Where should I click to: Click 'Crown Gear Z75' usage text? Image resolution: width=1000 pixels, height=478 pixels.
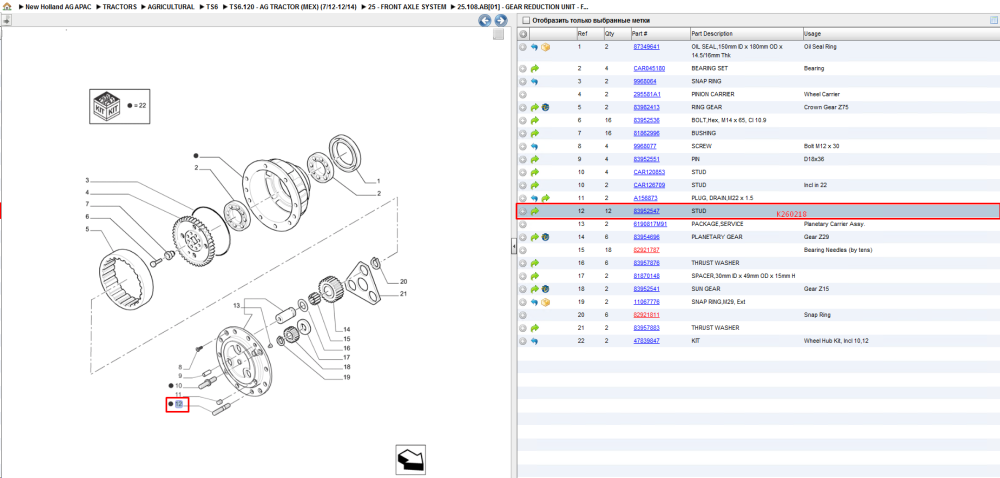825,107
